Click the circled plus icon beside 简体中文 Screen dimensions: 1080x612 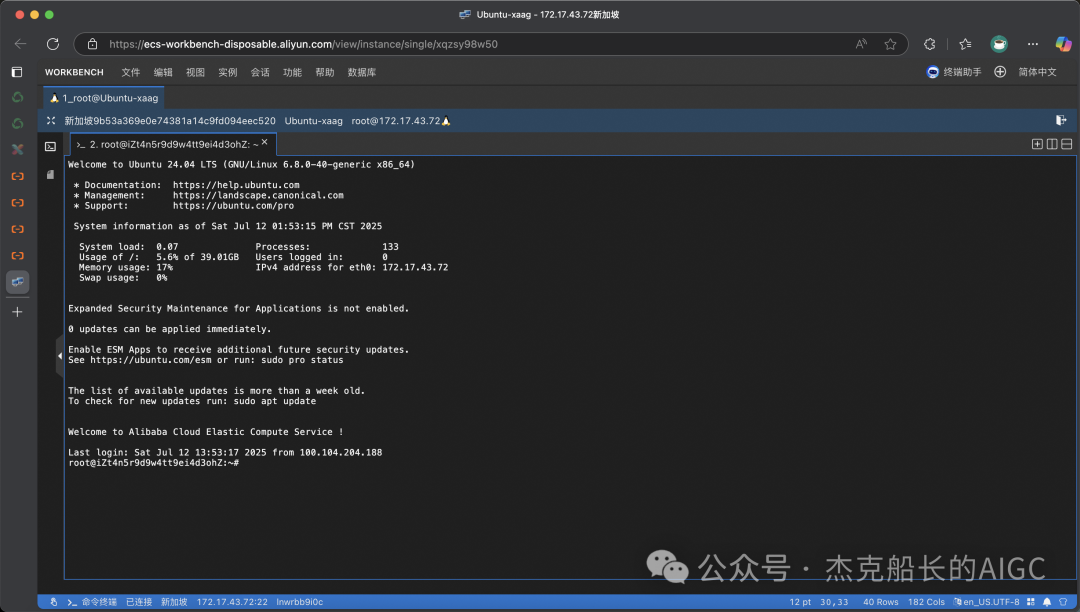point(1000,72)
